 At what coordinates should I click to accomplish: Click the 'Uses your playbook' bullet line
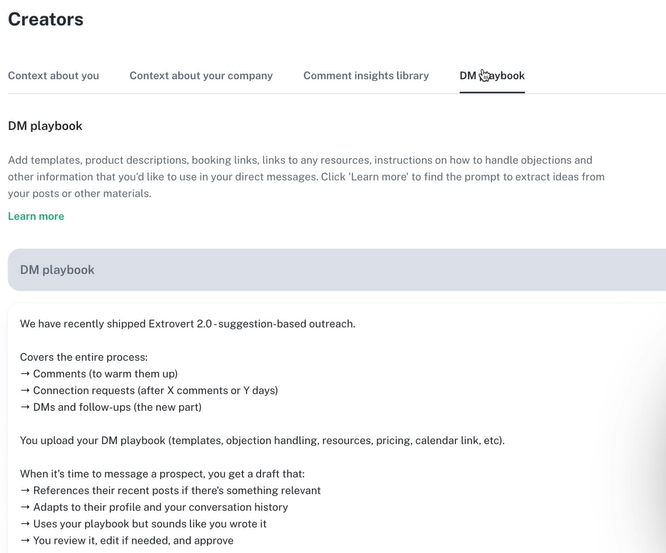click(143, 524)
